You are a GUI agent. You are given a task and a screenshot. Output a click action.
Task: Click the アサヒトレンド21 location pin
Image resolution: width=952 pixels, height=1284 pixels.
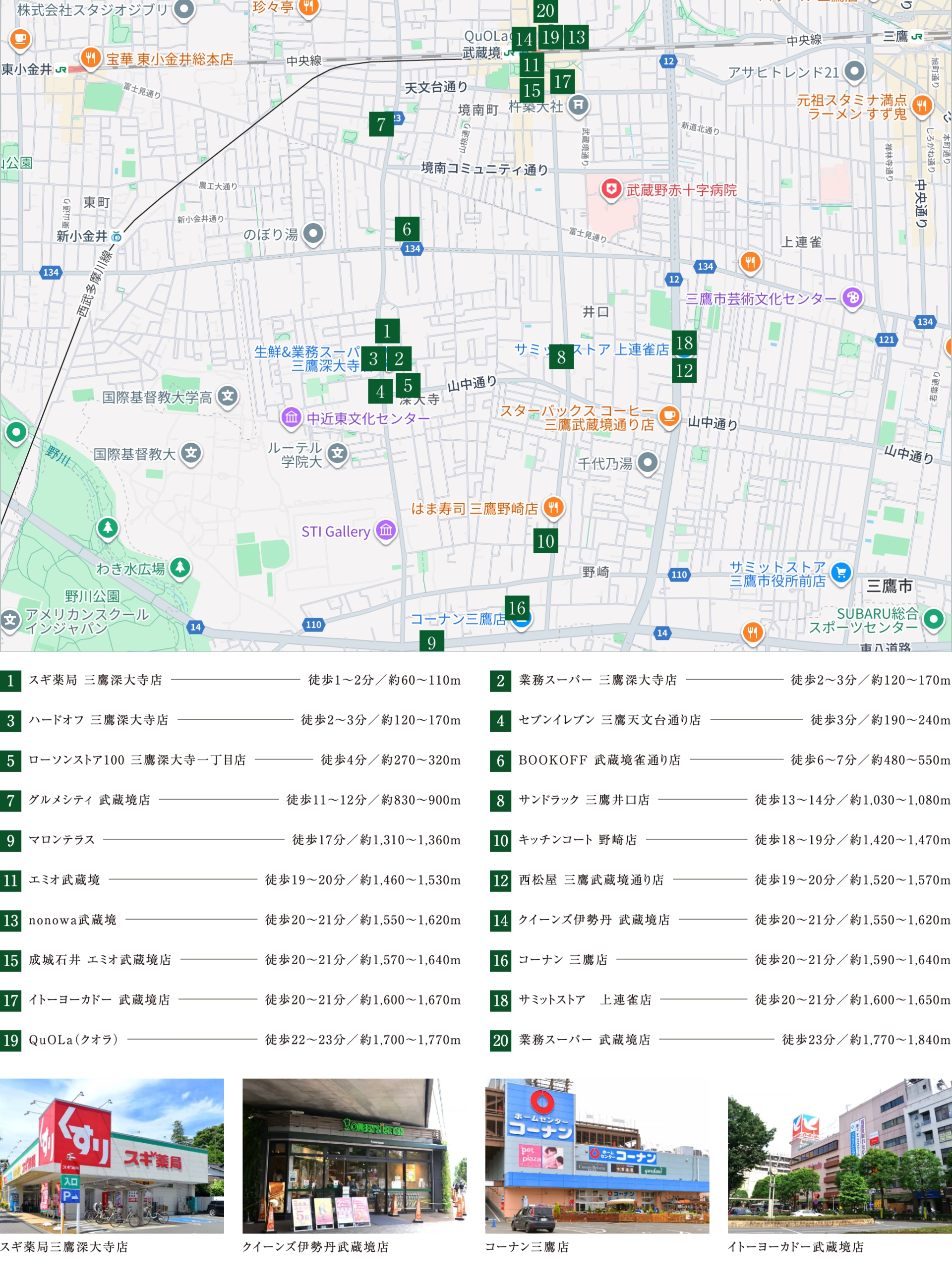coord(855,72)
